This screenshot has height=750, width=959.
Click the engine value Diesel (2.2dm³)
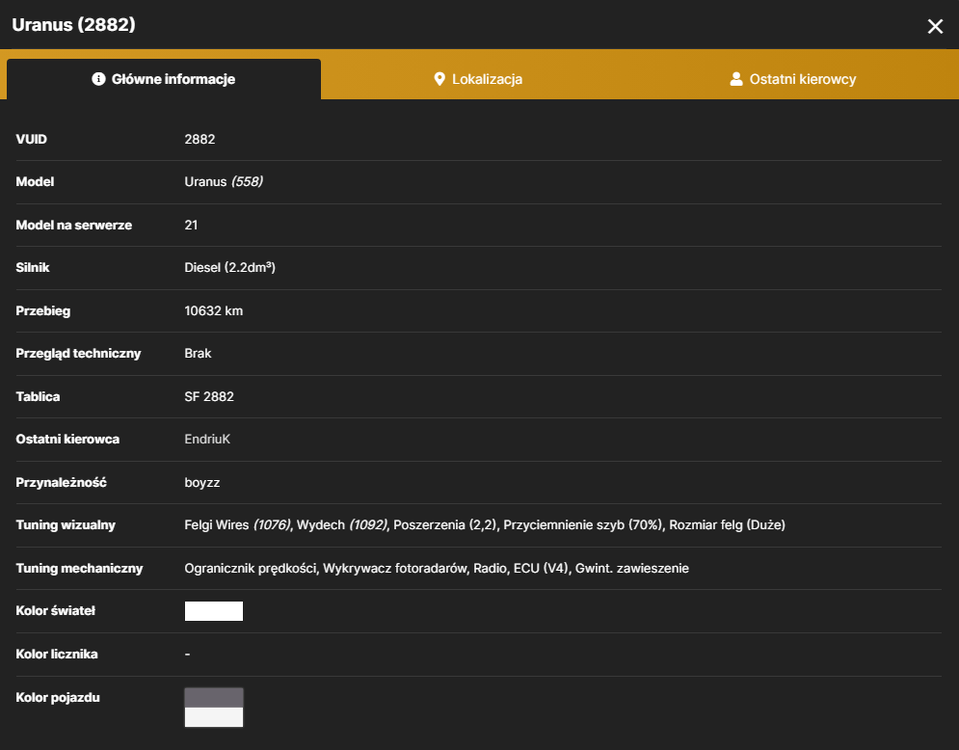tap(229, 268)
